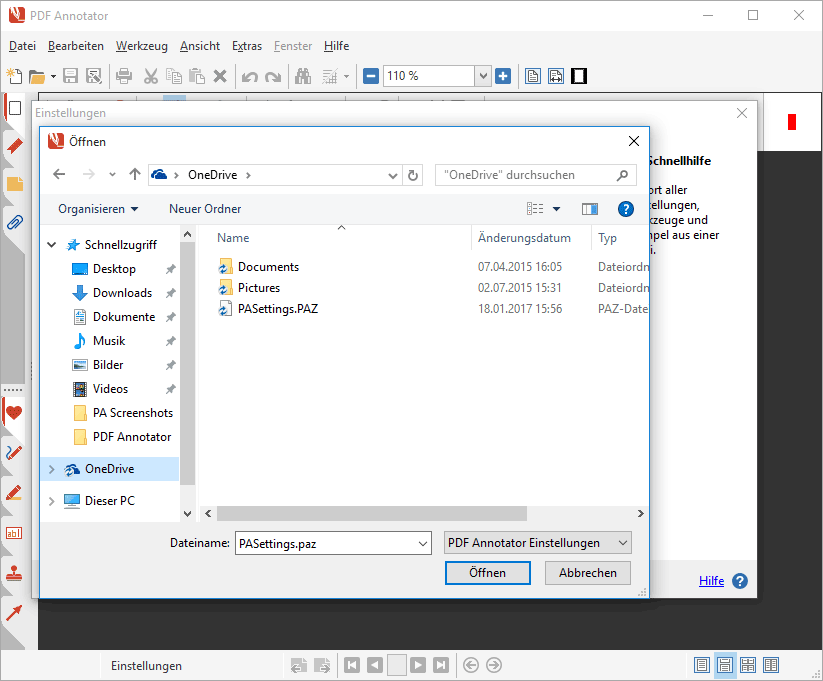Click blue help icon in Öffnen dialog

[x=626, y=209]
